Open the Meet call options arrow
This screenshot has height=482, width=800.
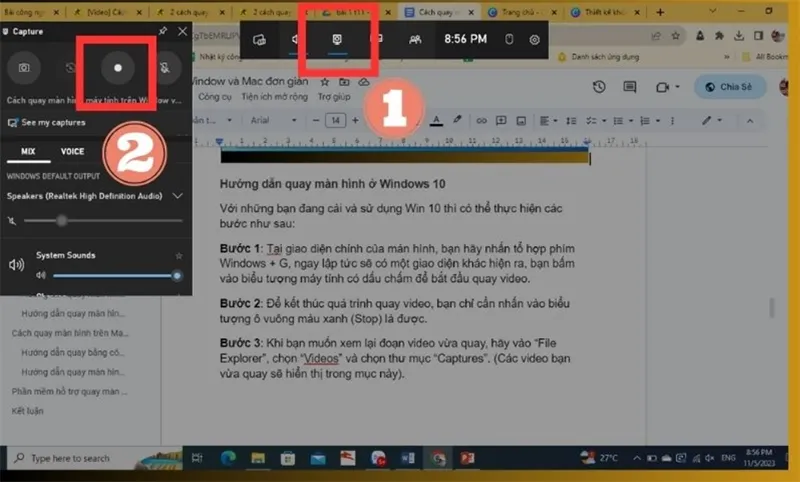pos(678,87)
